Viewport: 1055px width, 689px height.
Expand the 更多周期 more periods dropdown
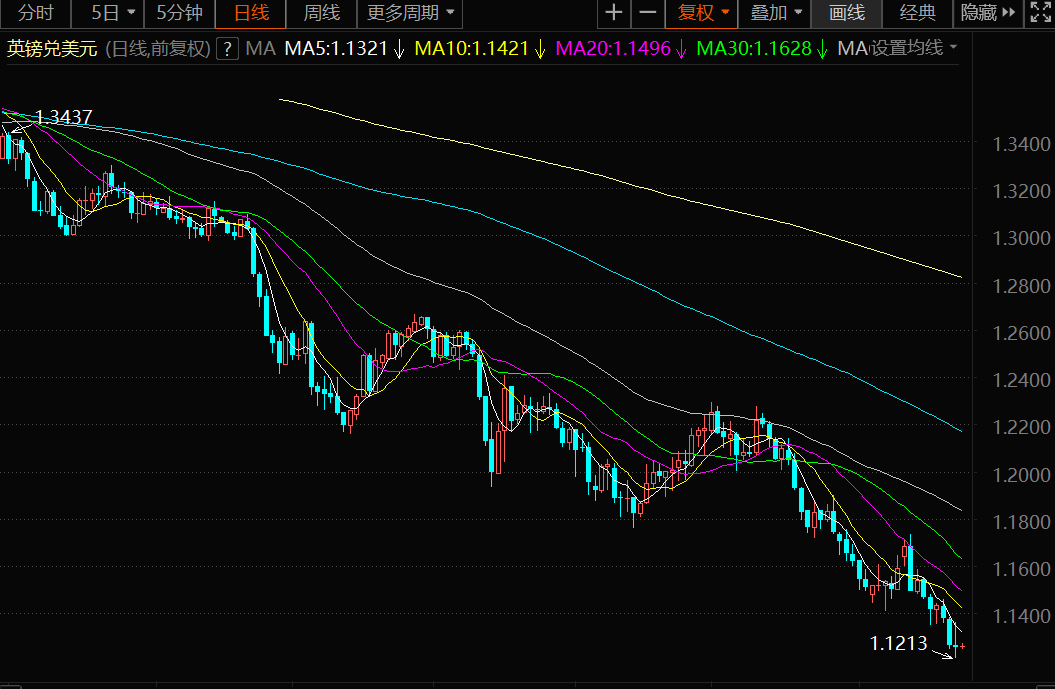point(410,13)
